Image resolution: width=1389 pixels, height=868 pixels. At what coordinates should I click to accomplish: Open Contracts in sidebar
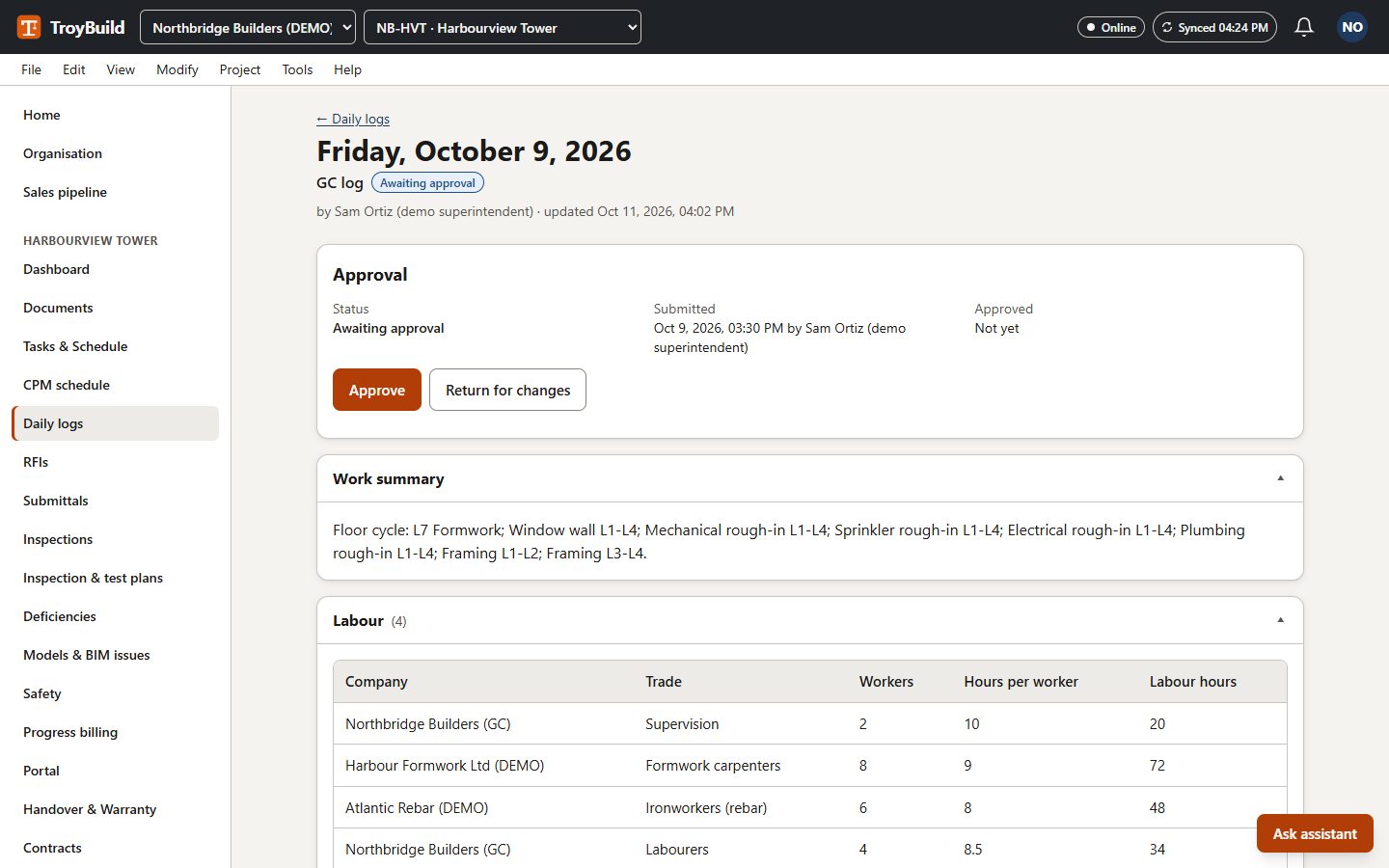116,848
